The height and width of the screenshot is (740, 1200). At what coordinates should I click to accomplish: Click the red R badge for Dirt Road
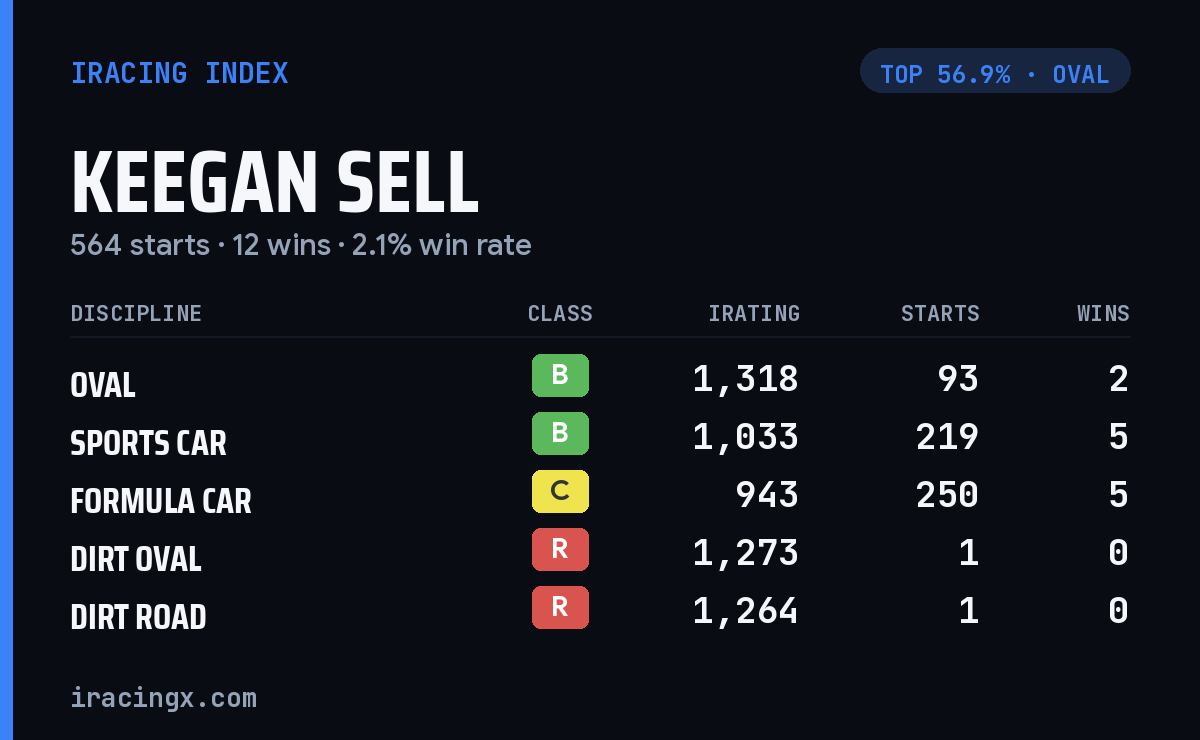tap(560, 607)
